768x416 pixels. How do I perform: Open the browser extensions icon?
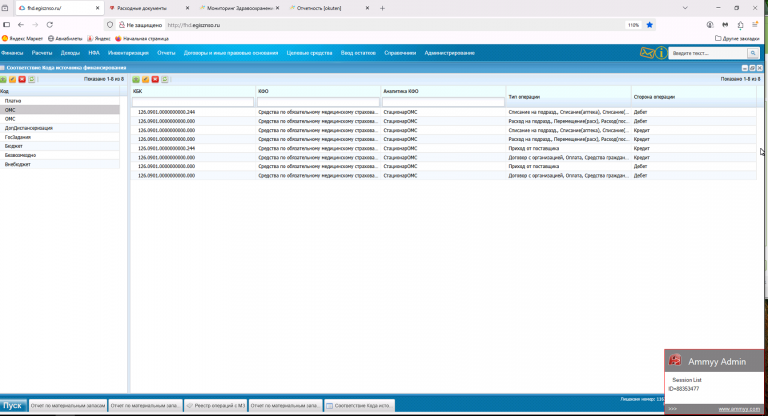pyautogui.click(x=740, y=25)
